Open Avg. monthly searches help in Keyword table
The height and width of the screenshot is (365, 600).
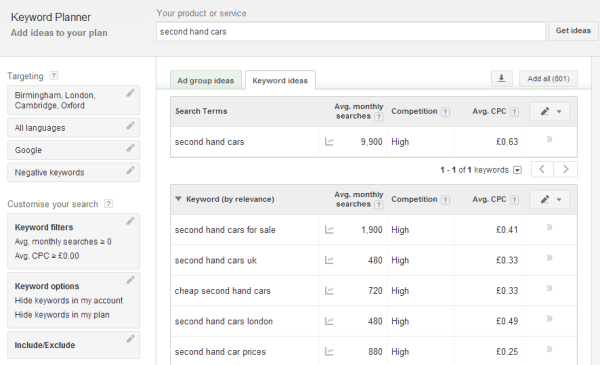(378, 205)
